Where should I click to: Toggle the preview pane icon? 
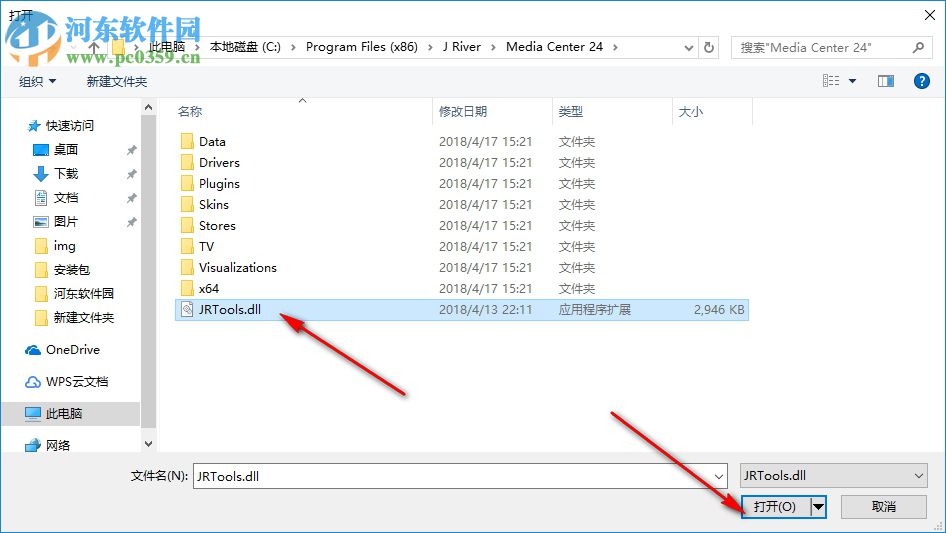pos(886,81)
